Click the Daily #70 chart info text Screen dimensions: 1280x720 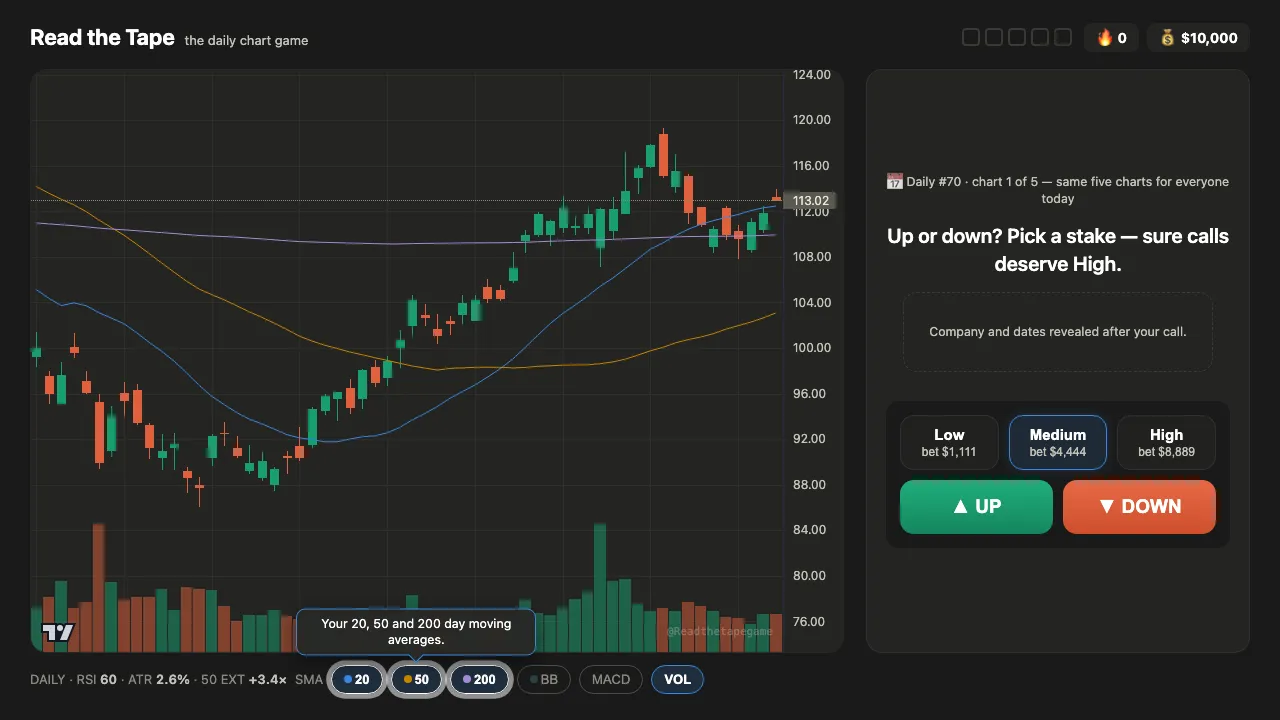tap(1058, 190)
